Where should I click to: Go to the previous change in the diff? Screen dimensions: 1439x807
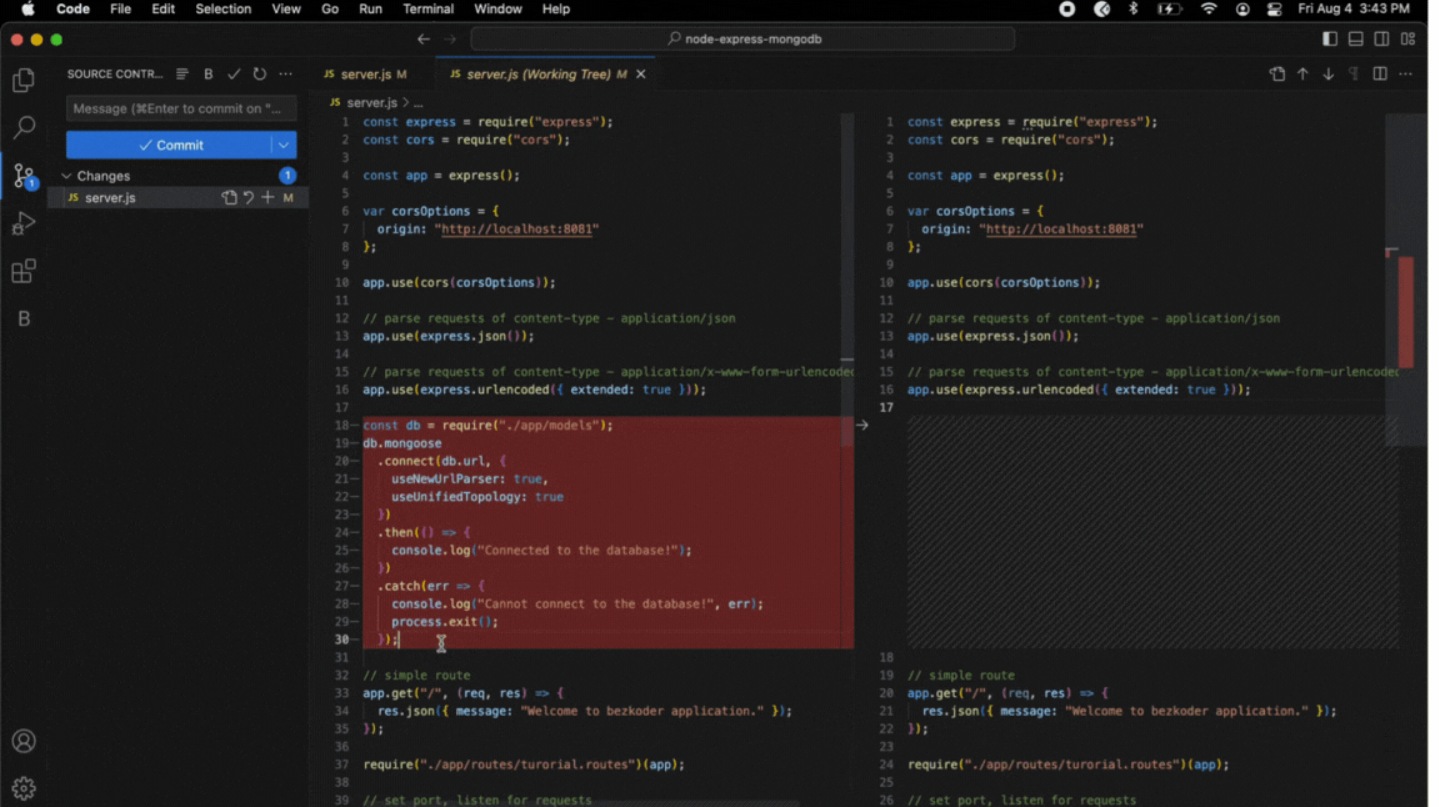1302,73
